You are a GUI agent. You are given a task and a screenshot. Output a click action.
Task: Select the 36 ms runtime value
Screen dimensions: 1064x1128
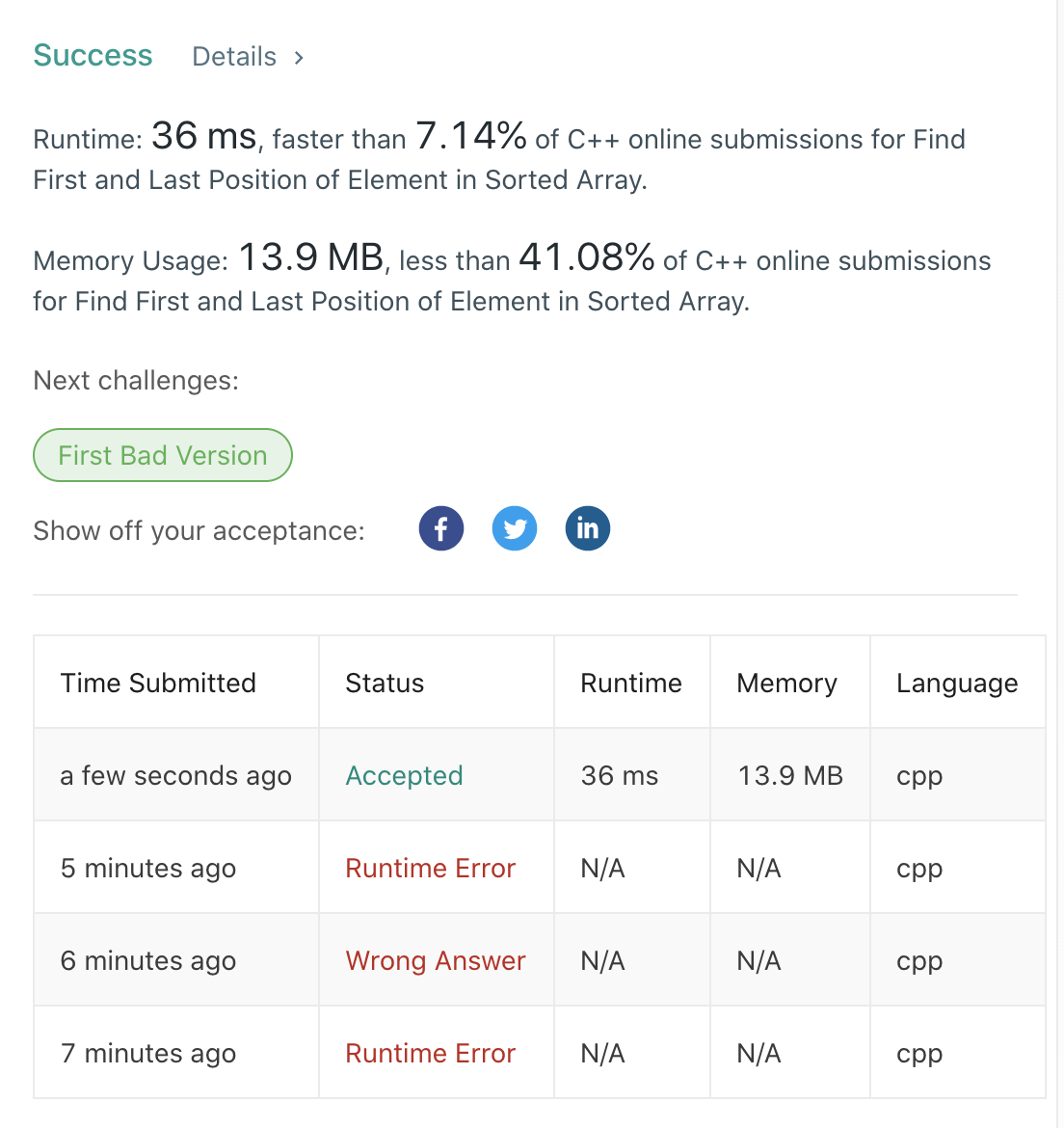tap(619, 775)
